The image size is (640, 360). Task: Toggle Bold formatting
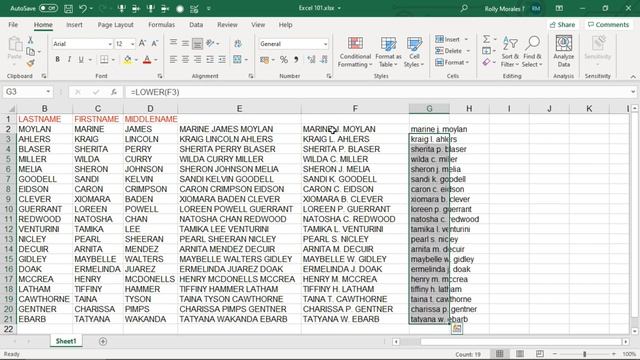(58, 60)
